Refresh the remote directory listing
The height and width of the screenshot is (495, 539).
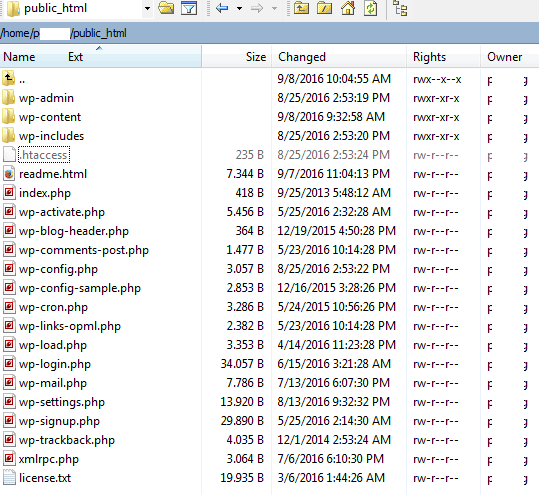(371, 8)
